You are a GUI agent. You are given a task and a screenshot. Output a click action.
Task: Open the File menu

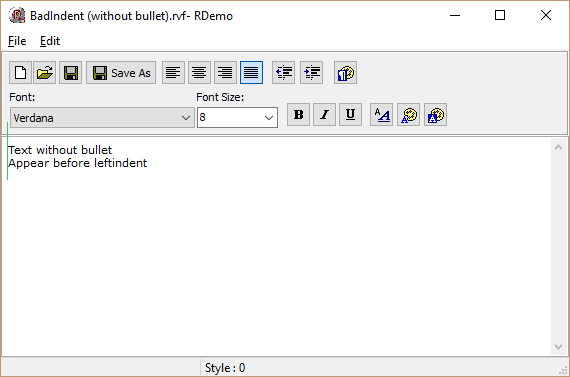tap(17, 41)
